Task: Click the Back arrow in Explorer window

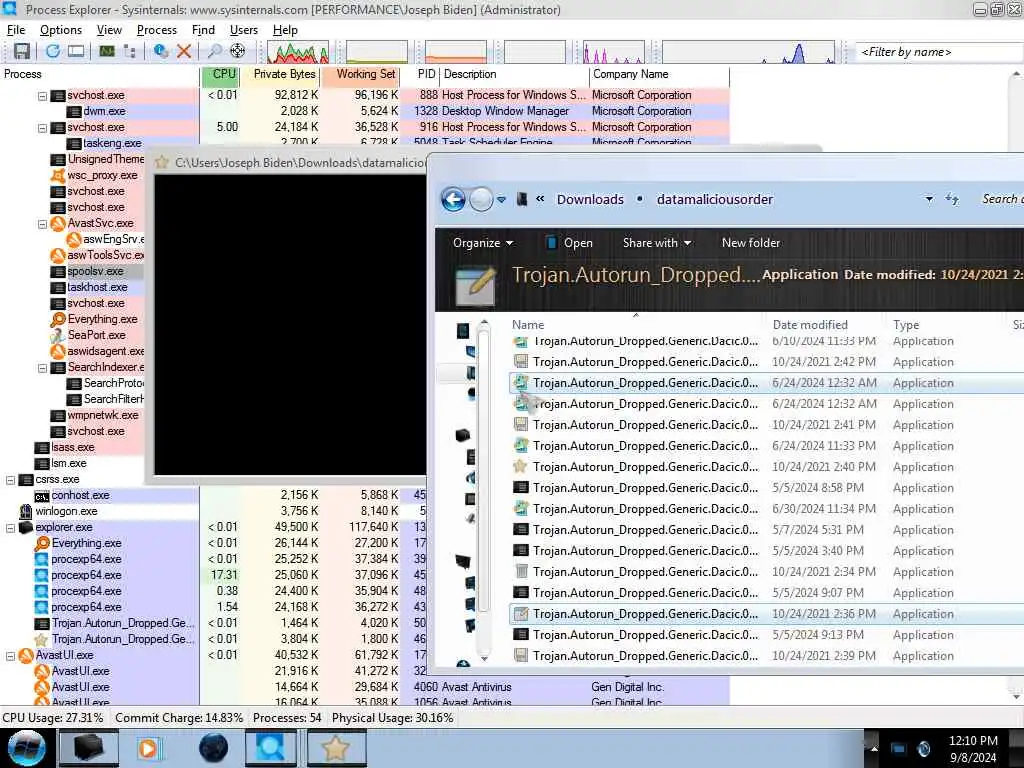Action: [x=453, y=199]
